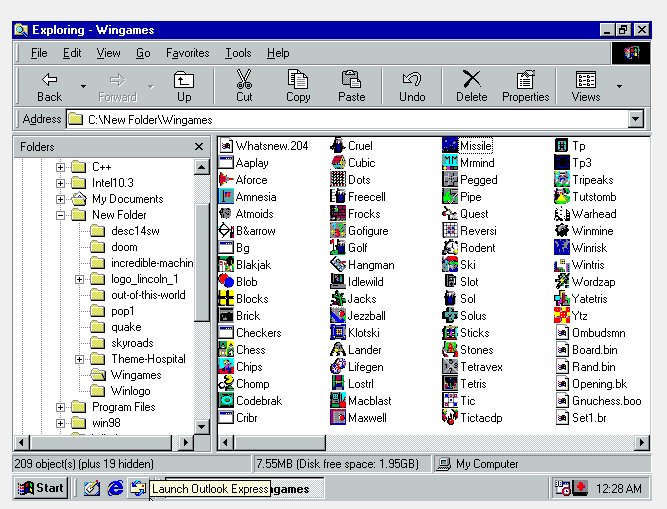Click the Views toolbar button

click(586, 86)
